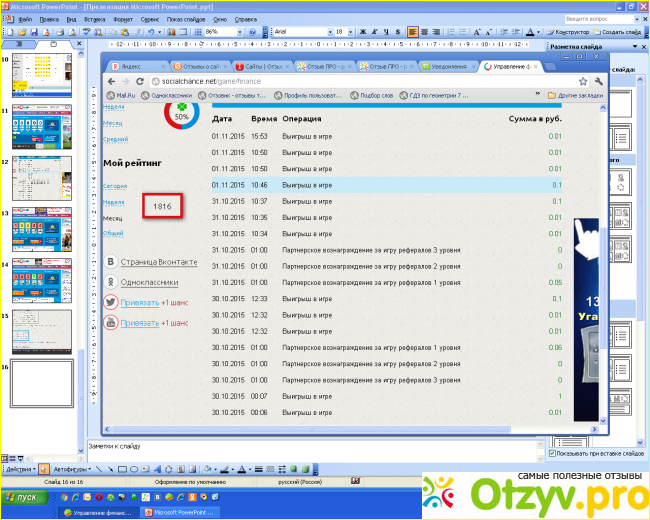
Task: Toggle numbered list formatting
Action: coord(451,32)
